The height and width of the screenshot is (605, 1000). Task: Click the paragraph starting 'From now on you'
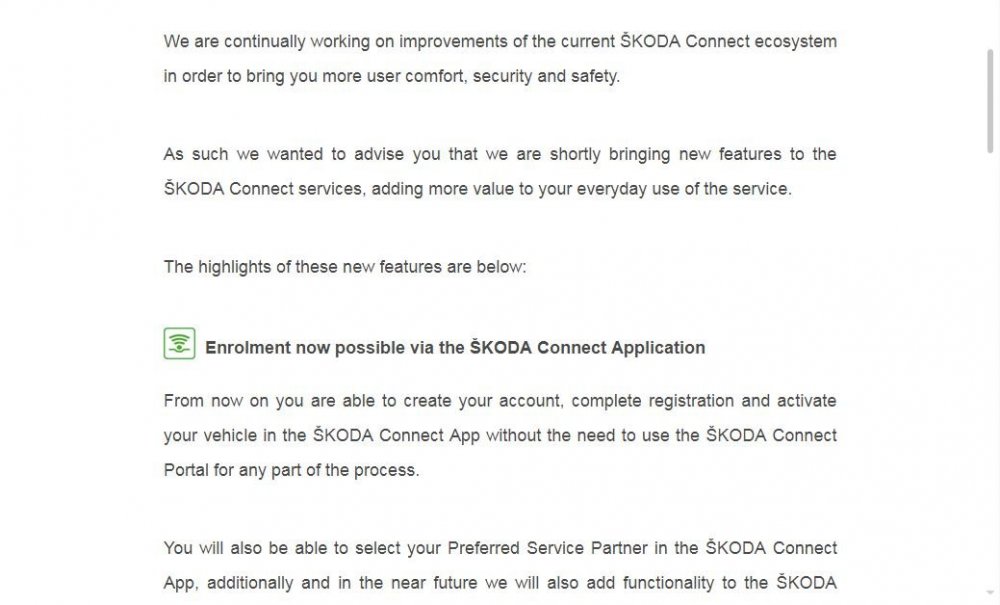pyautogui.click(x=500, y=435)
